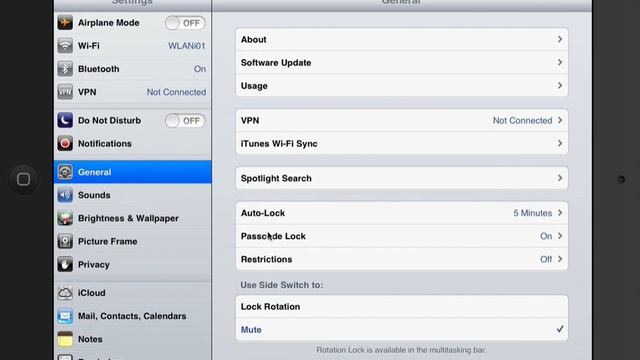The height and width of the screenshot is (360, 640).
Task: Open Auto-Lock chevron
Action: point(560,213)
